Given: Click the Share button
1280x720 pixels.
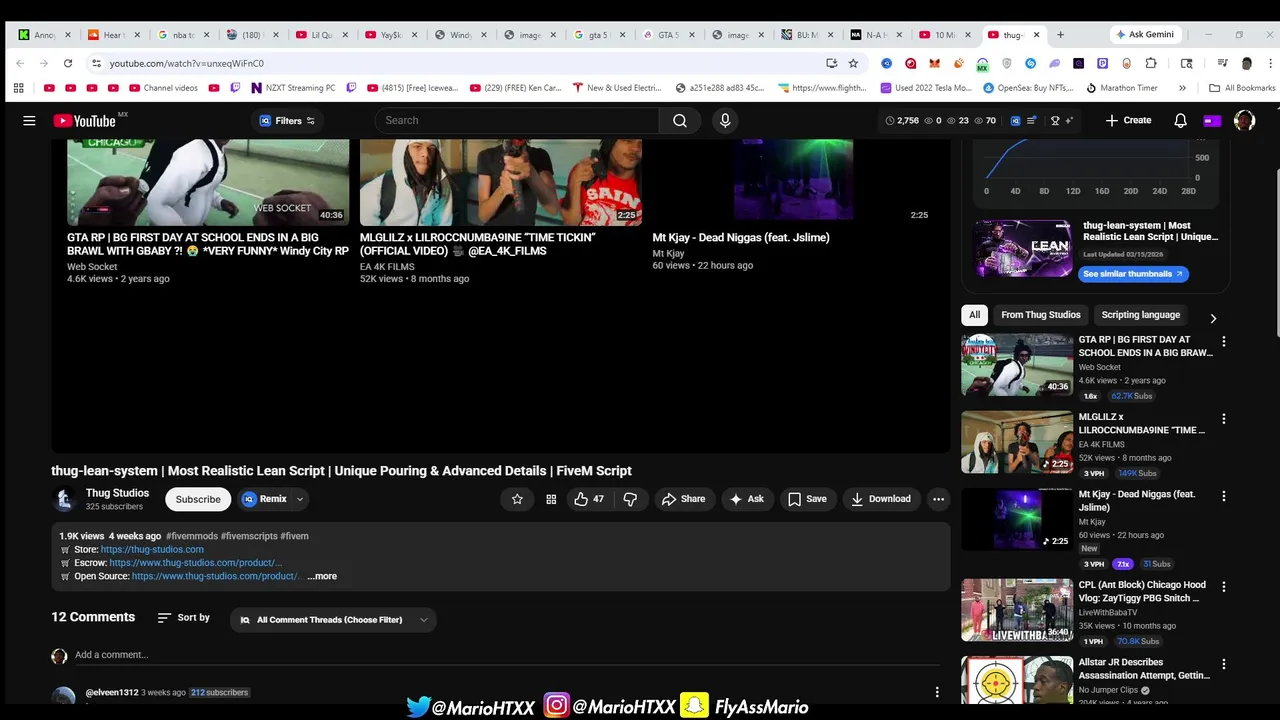Looking at the screenshot, I should coord(683,499).
